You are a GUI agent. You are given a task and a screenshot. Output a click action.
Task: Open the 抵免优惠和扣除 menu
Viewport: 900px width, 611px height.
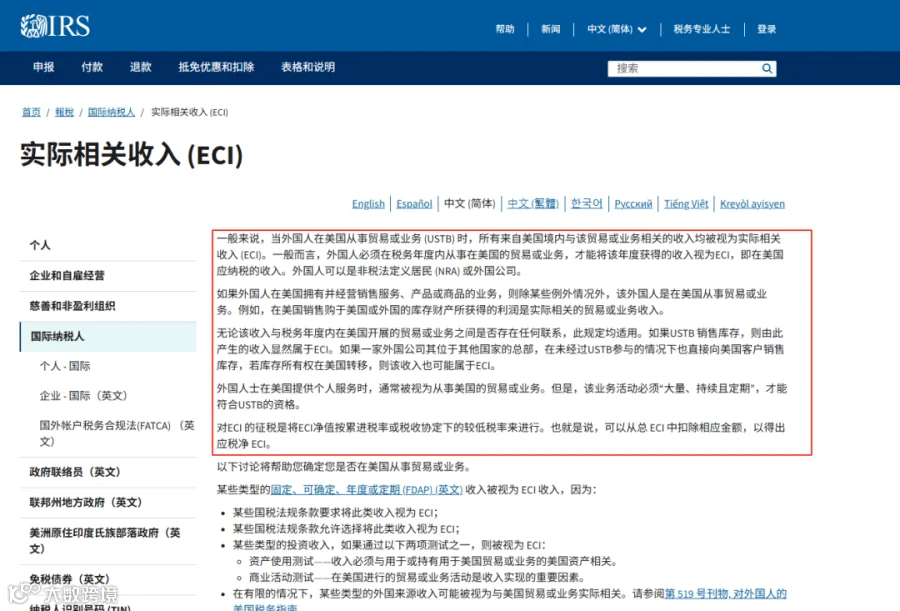[x=216, y=67]
